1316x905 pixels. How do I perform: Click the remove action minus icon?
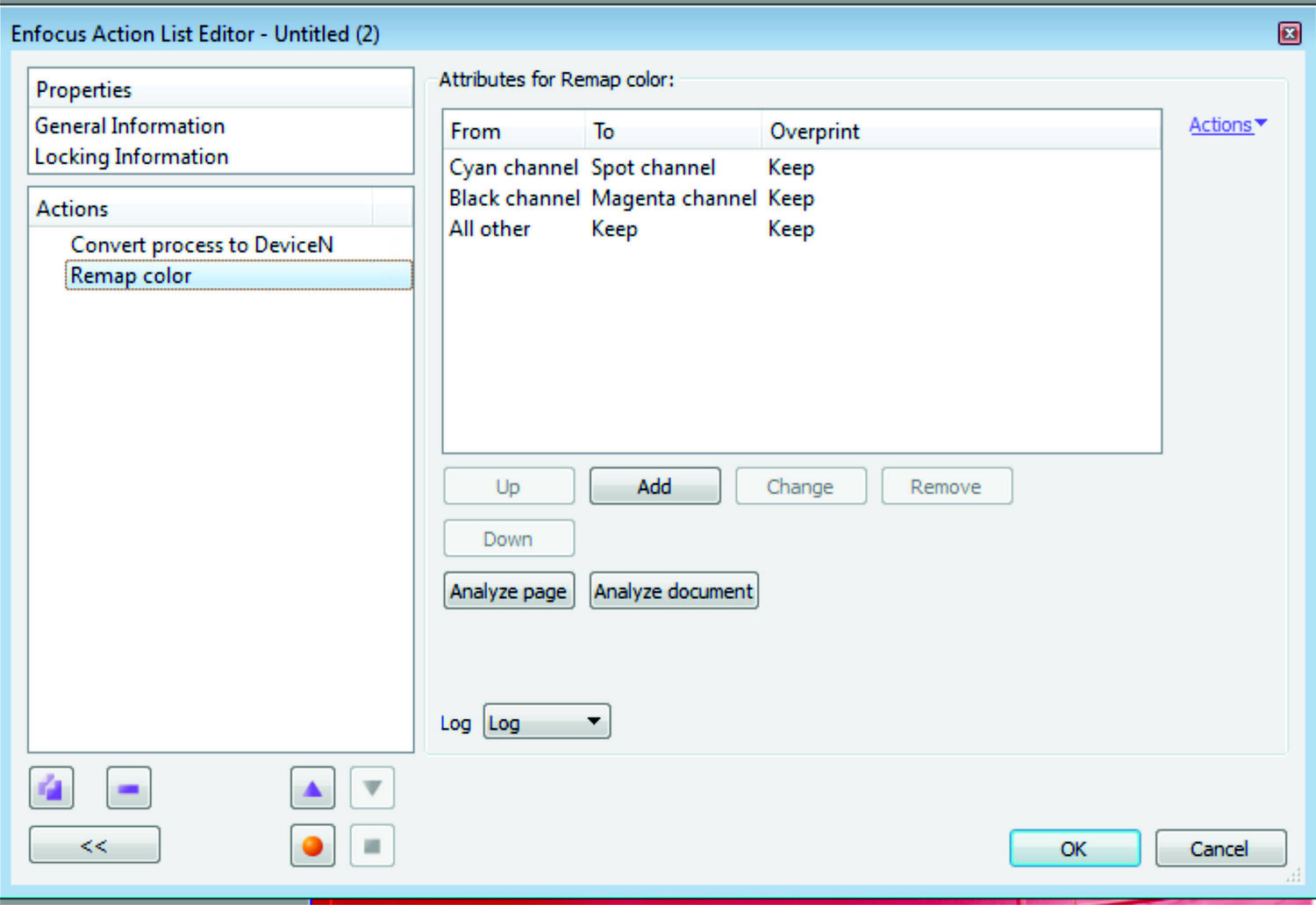tap(129, 787)
